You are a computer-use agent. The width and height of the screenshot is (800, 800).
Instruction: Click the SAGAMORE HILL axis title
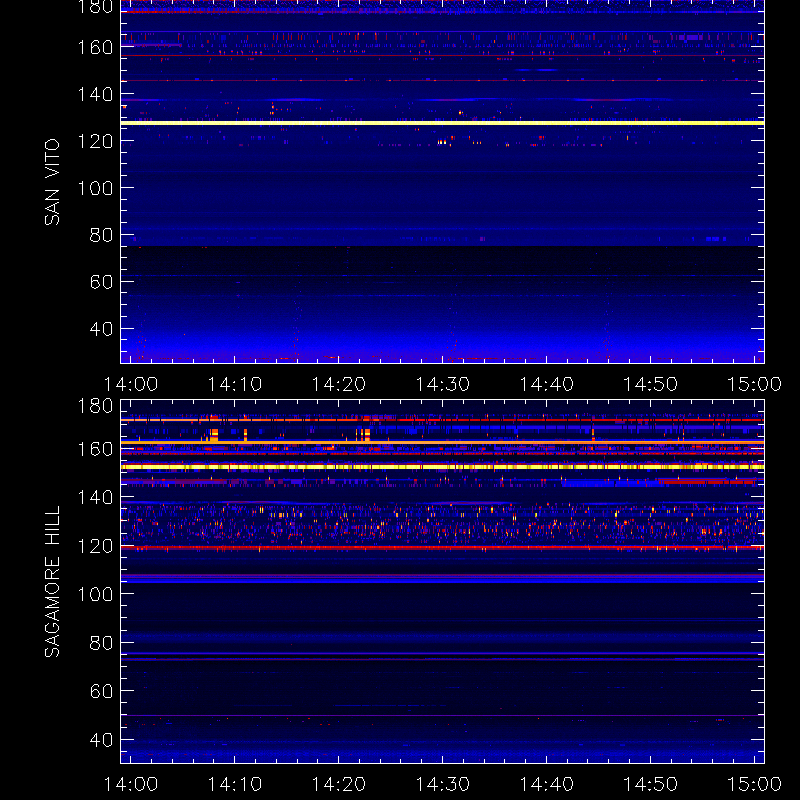[52, 582]
